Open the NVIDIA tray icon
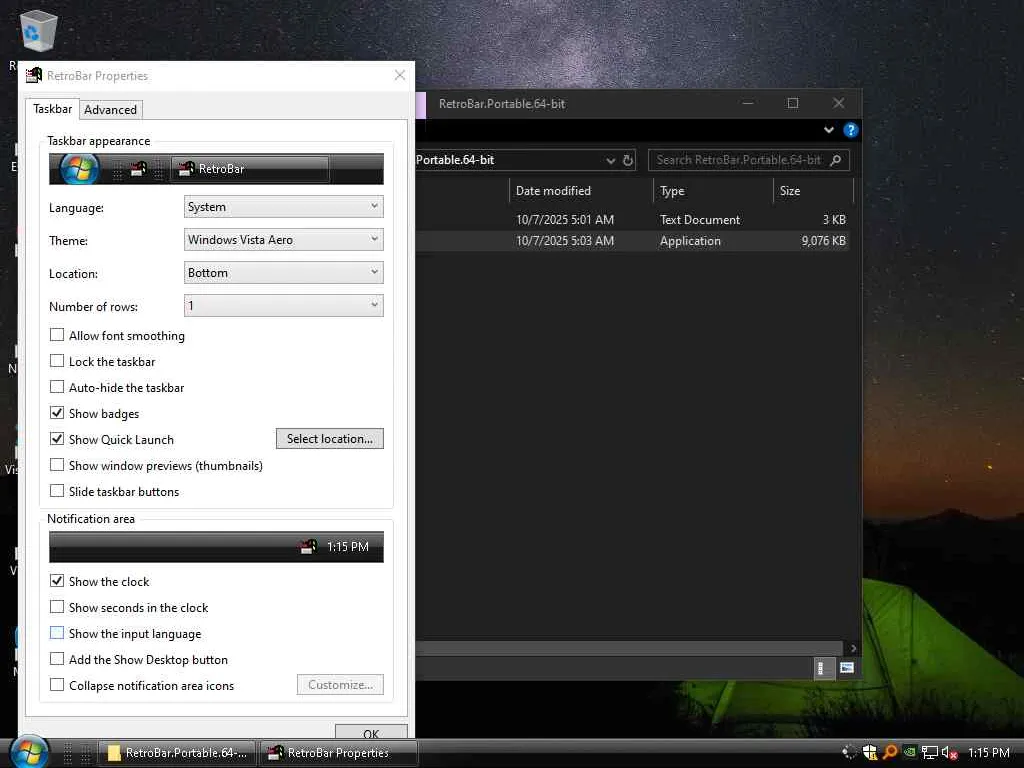The width and height of the screenshot is (1024, 768). 910,752
